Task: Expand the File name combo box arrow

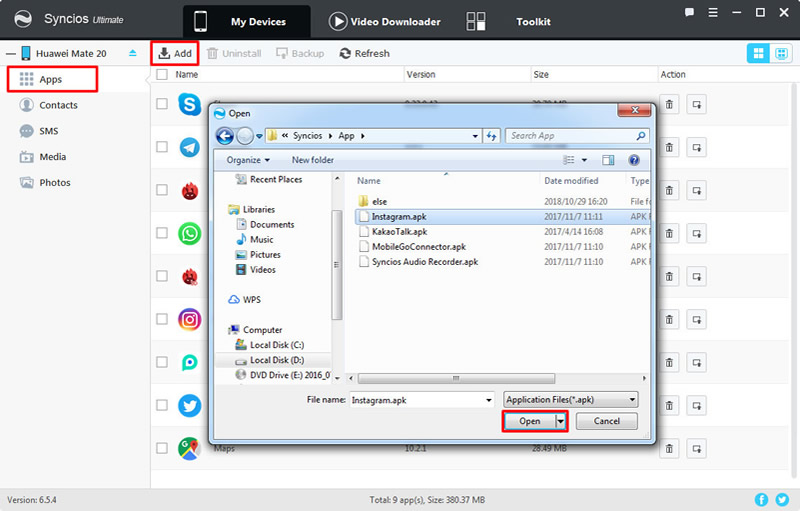Action: (489, 400)
